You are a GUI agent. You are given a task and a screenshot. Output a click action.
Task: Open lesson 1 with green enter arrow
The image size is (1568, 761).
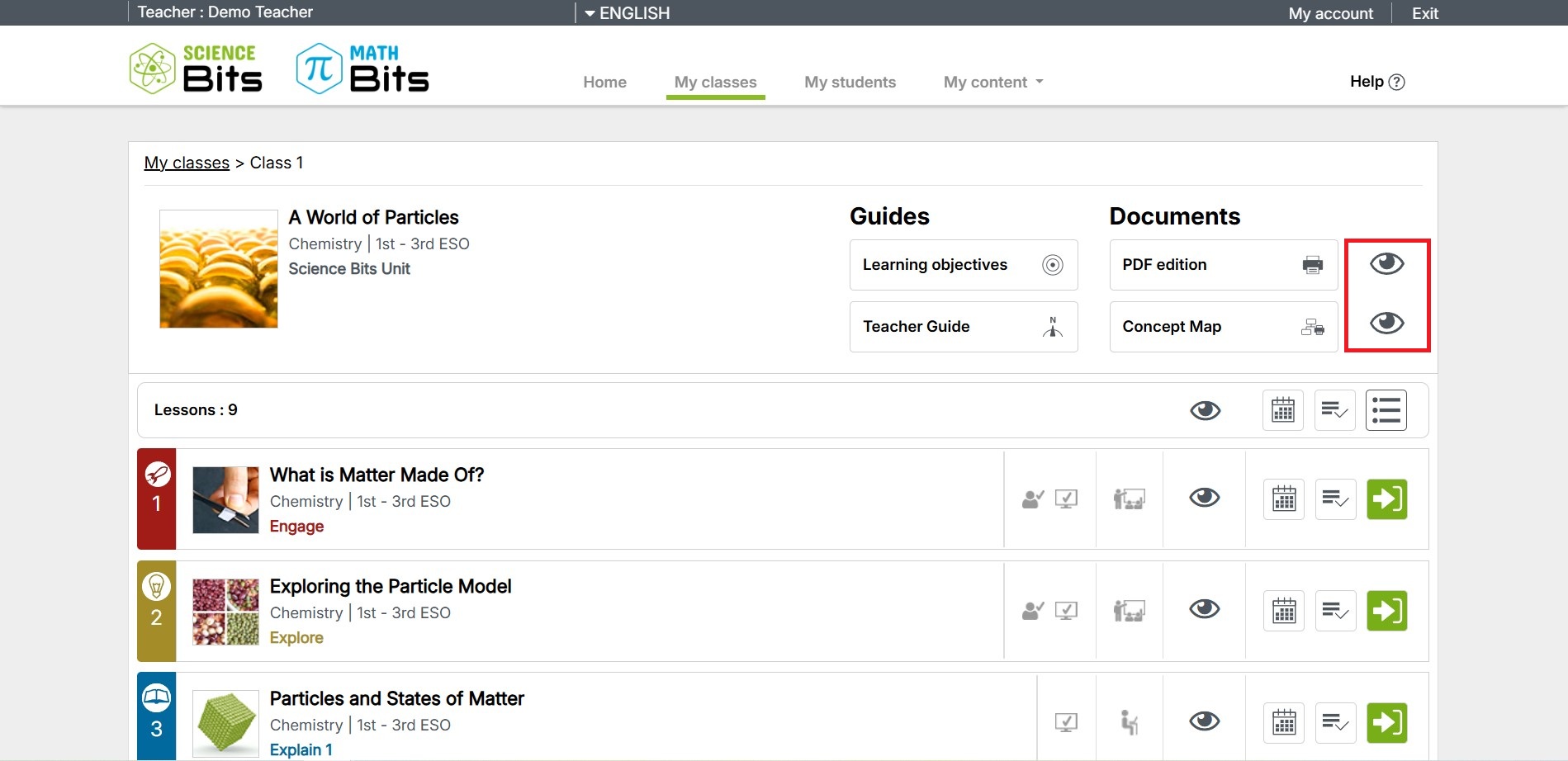1386,499
